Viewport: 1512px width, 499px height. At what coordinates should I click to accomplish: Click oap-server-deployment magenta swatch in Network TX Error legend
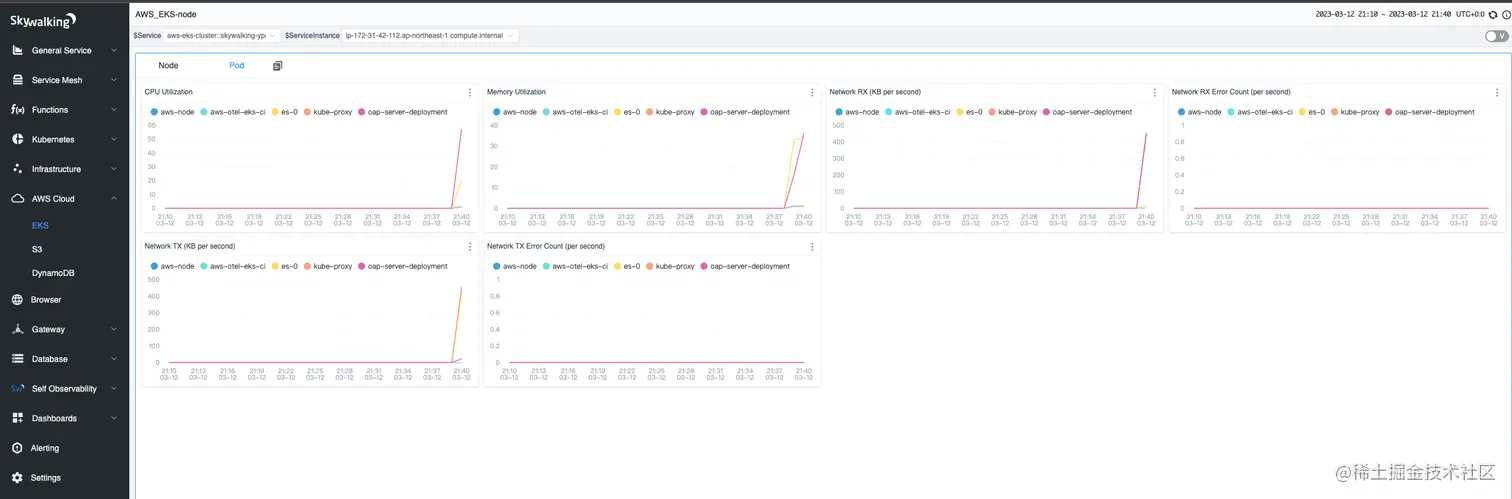point(704,266)
